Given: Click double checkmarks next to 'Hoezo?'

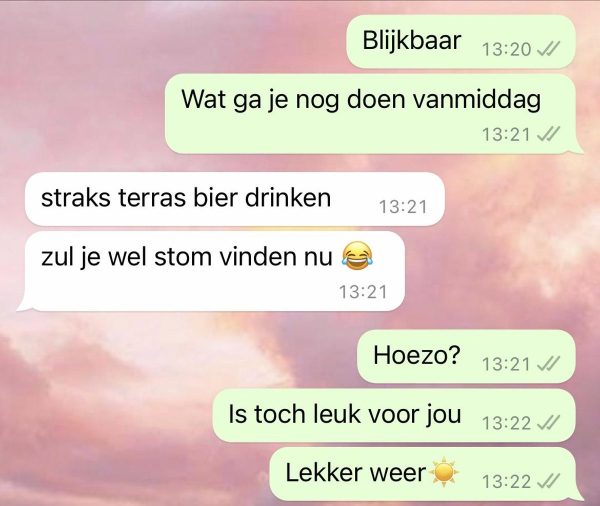Looking at the screenshot, I should click(x=549, y=364).
